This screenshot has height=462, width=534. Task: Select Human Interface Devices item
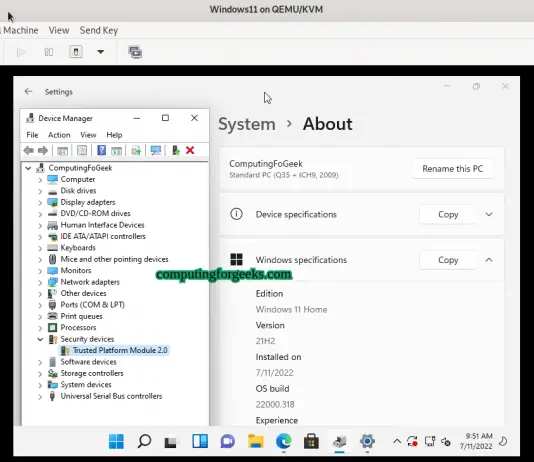tap(102, 225)
